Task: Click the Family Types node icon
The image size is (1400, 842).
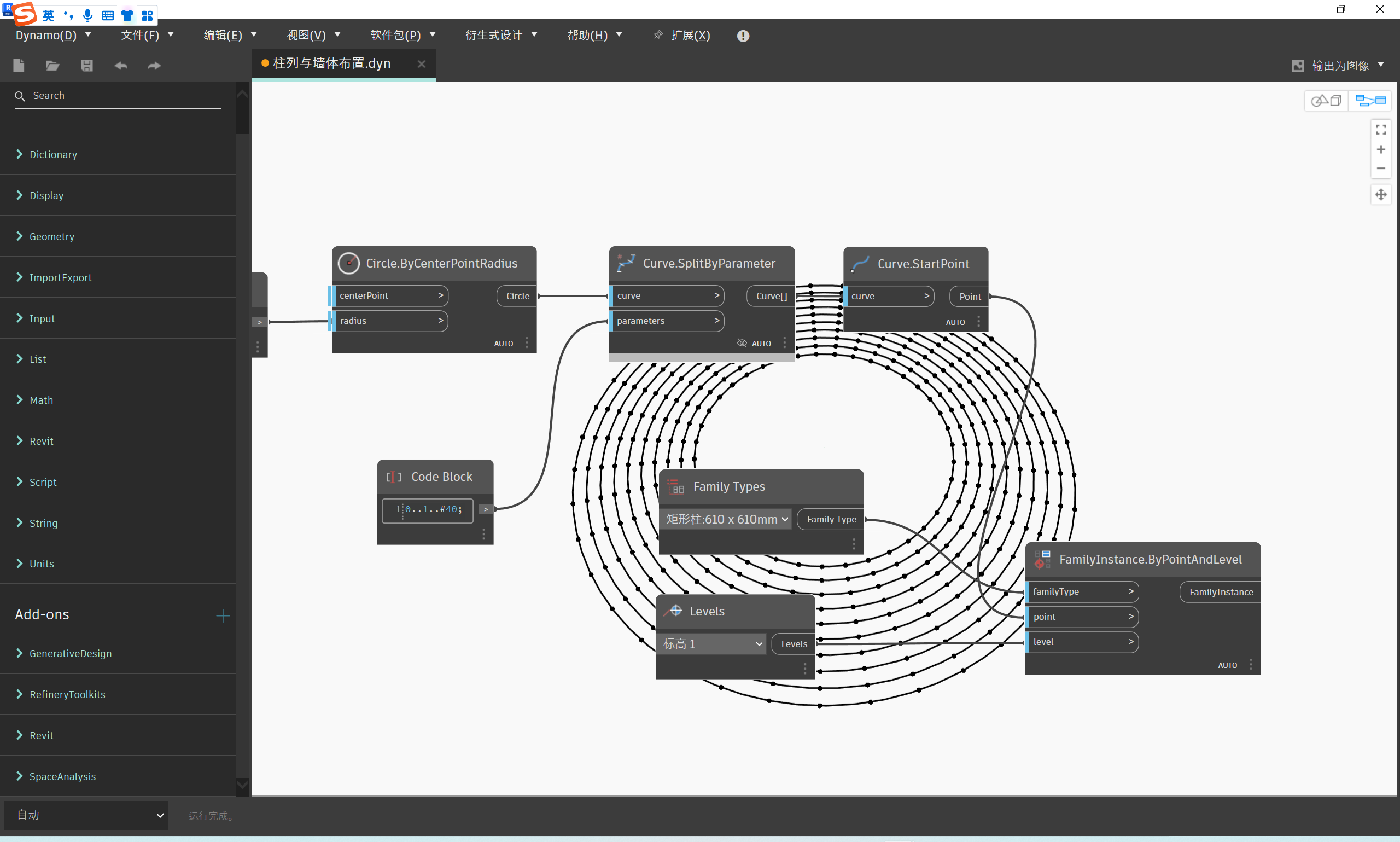Action: tap(675, 487)
